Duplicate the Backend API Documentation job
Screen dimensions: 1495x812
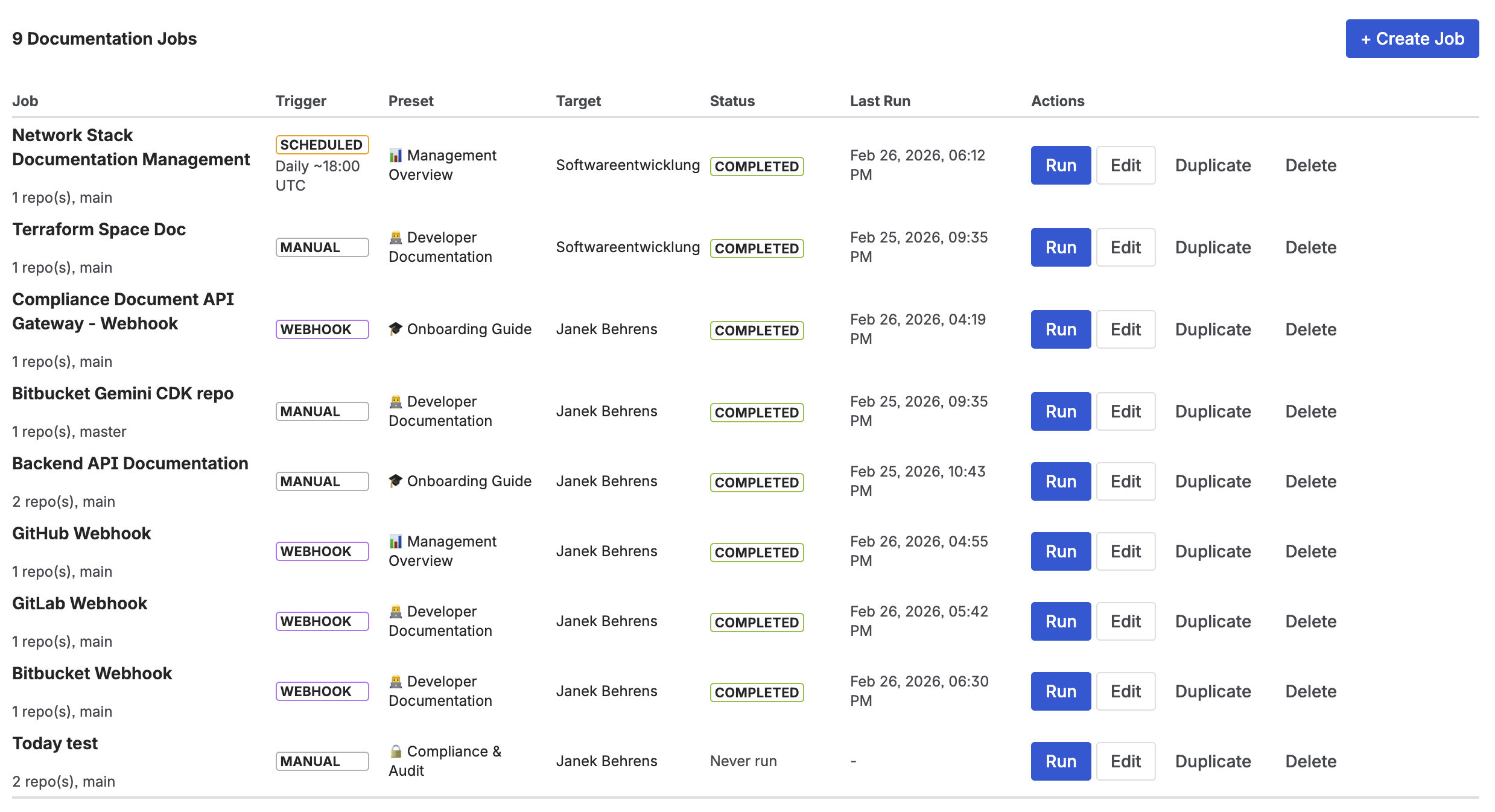point(1212,481)
